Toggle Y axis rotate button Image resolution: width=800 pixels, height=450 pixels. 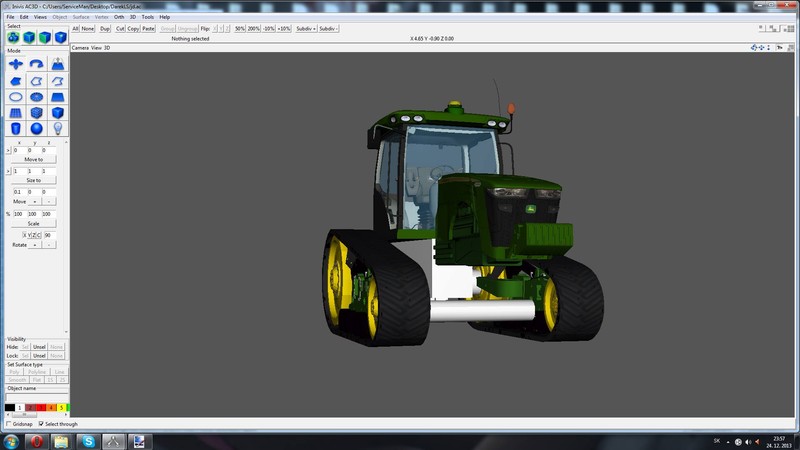(29, 235)
